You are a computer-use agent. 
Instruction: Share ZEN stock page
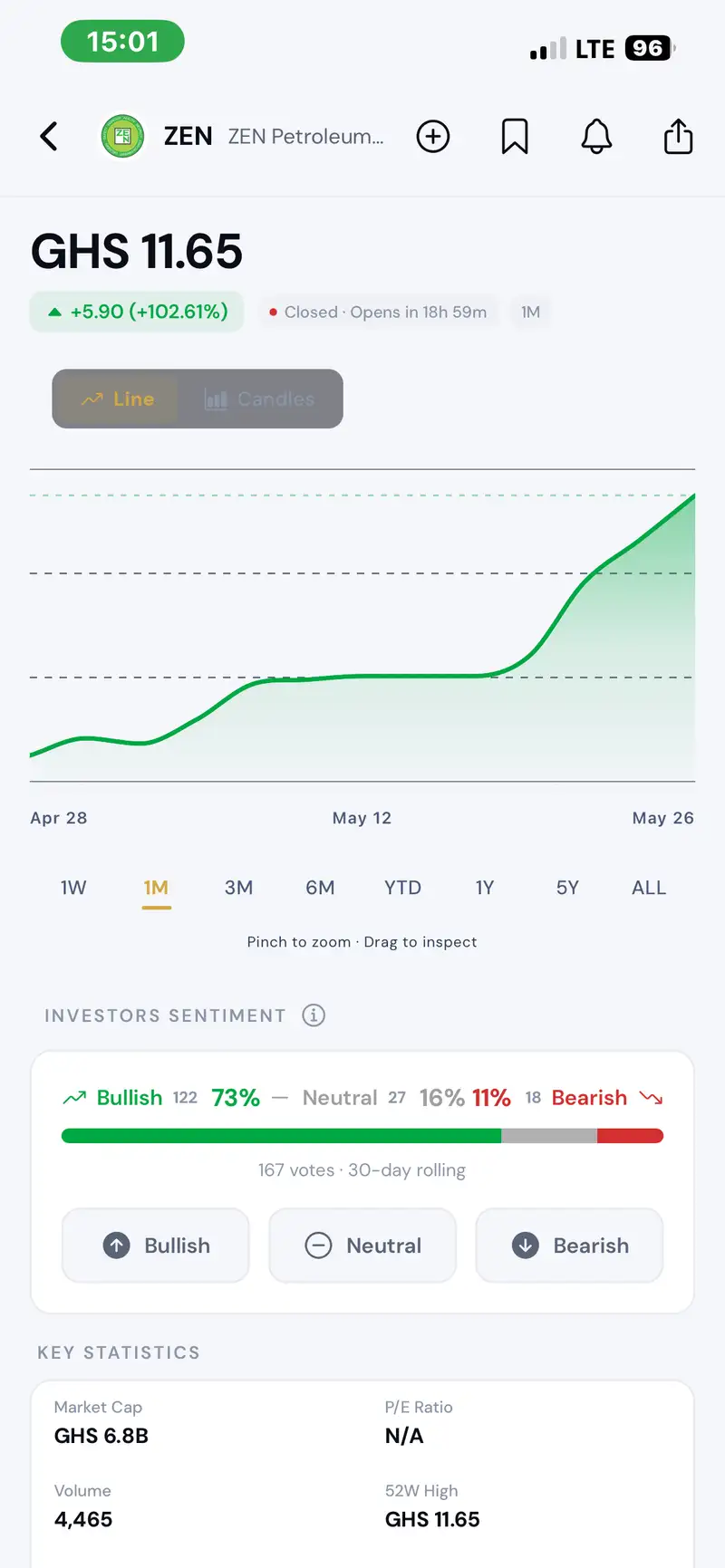click(678, 137)
